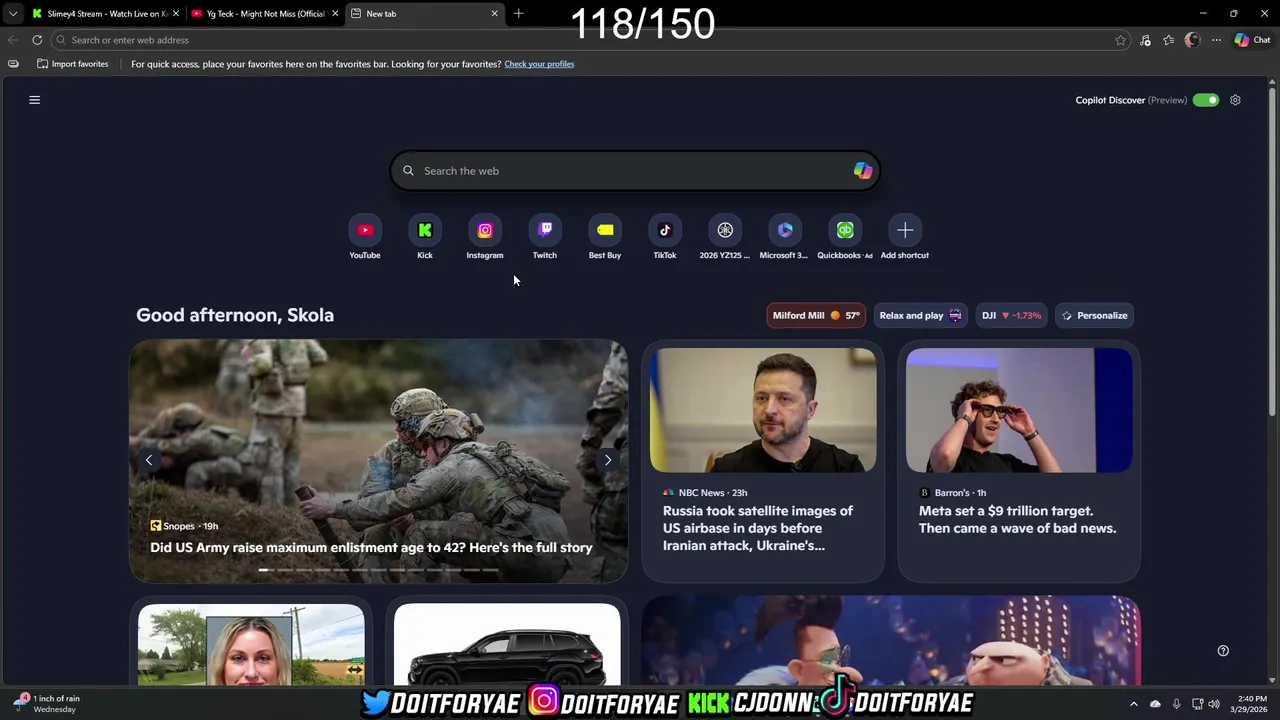Image resolution: width=1280 pixels, height=720 pixels.
Task: Close the Slimey4 Stream tab
Action: point(176,14)
